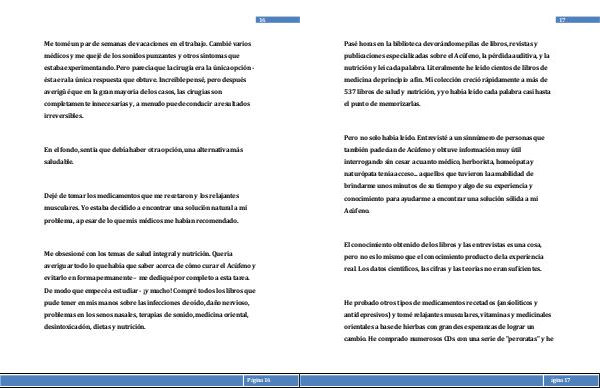600x388 pixels.
Task: Select the page 17 footer label
Action: coord(561,380)
